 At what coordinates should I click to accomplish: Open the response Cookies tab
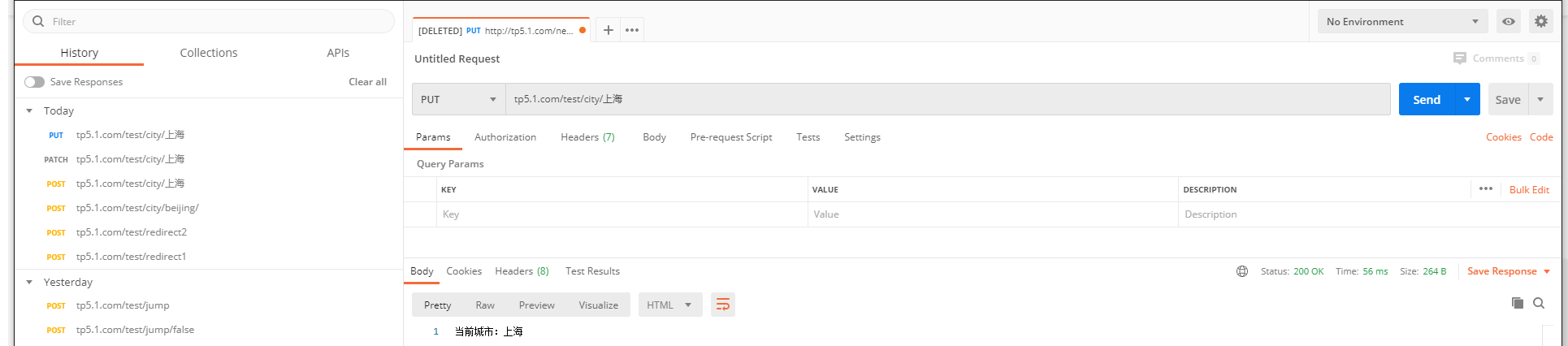point(464,271)
